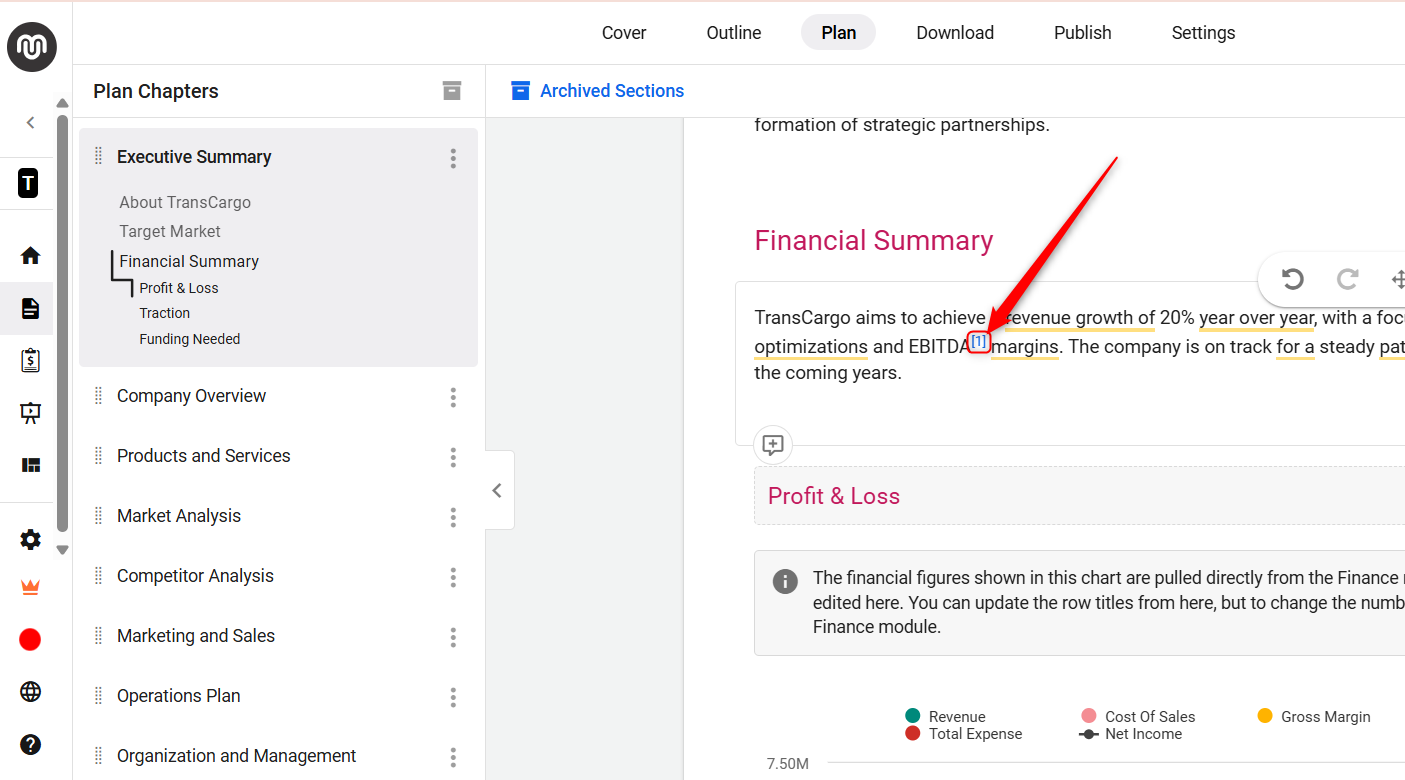The image size is (1405, 780).
Task: Open the Company Overview chapter
Action: (x=191, y=396)
